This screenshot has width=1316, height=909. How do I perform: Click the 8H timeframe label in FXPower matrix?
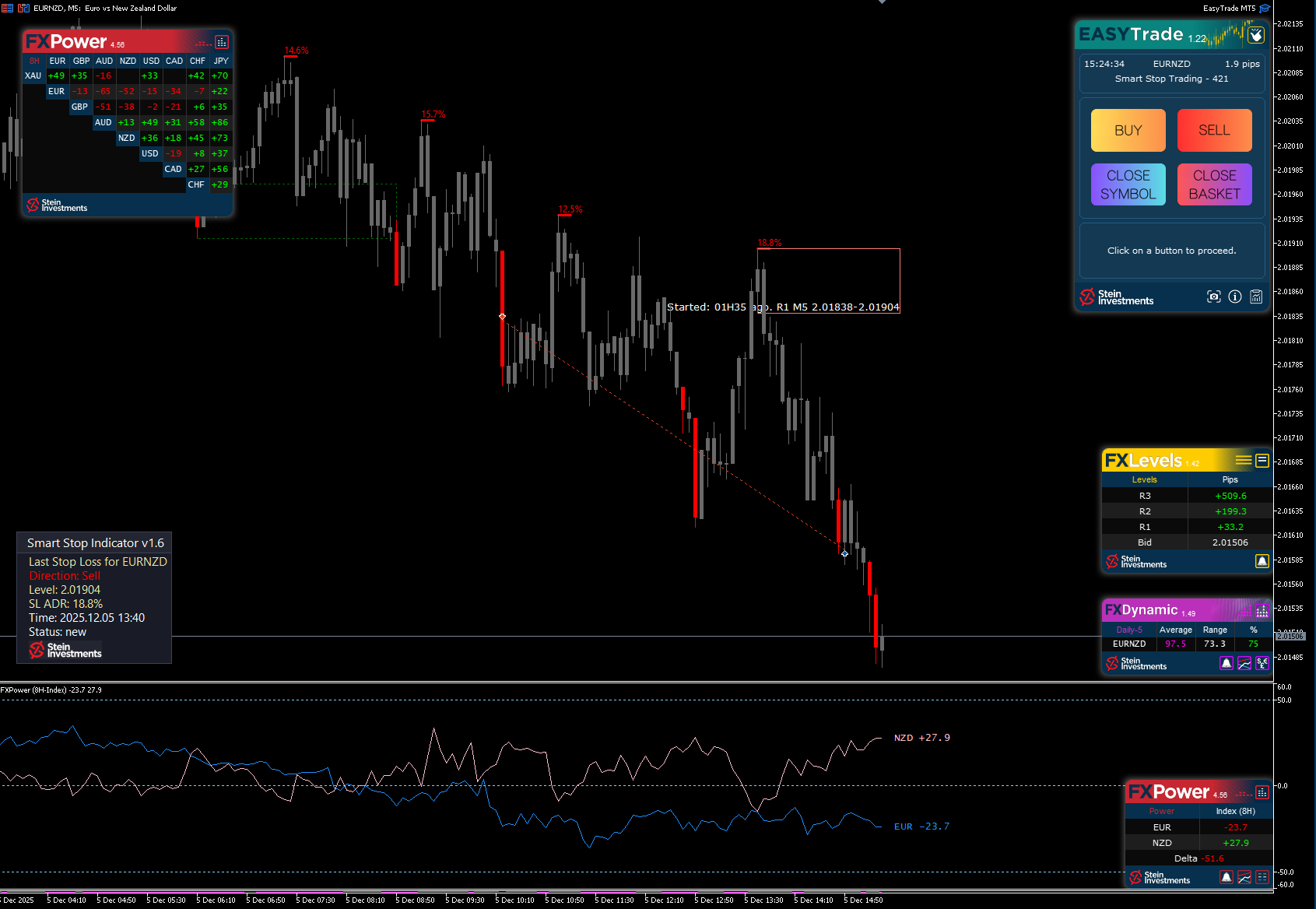click(x=34, y=61)
